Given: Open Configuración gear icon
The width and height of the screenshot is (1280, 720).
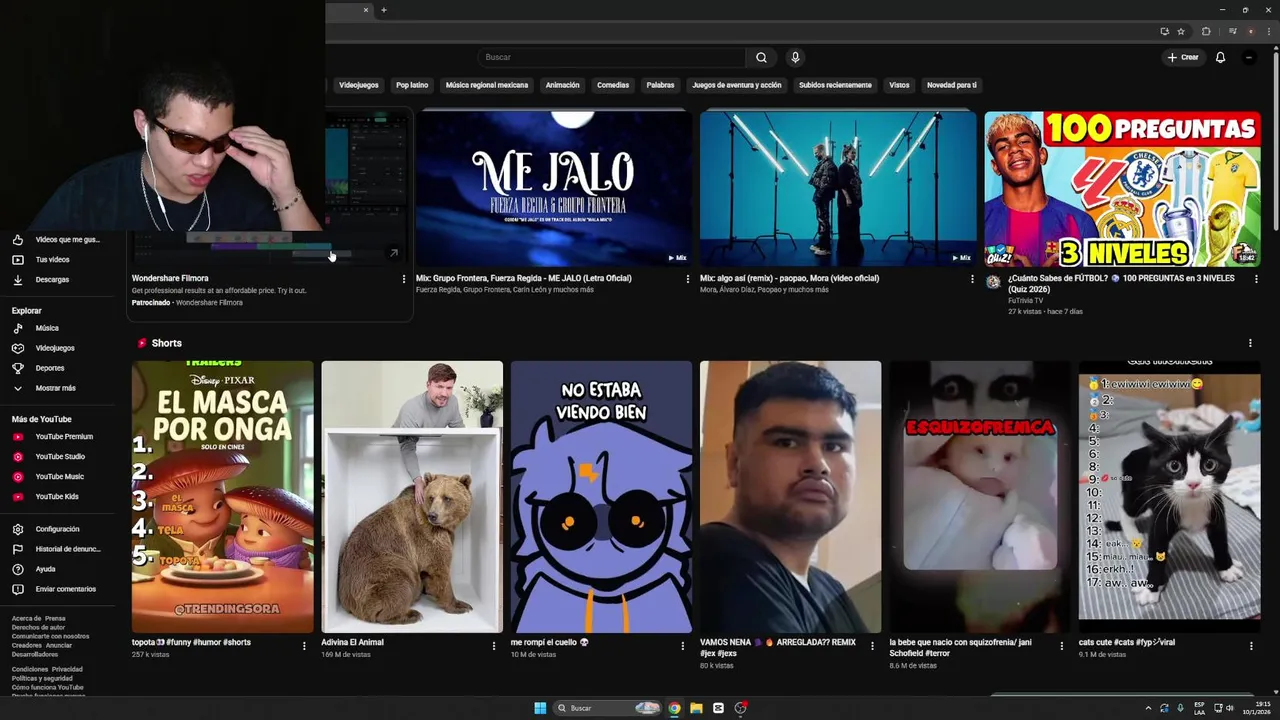Looking at the screenshot, I should 18,529.
